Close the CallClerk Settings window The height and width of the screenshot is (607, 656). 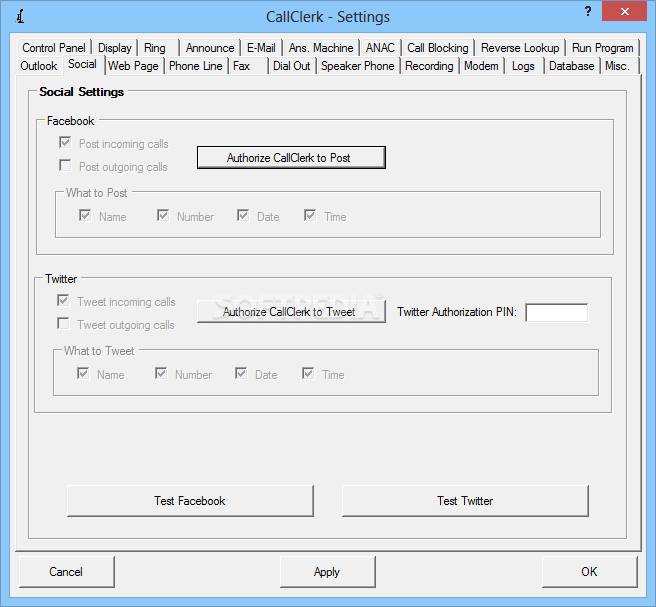625,11
